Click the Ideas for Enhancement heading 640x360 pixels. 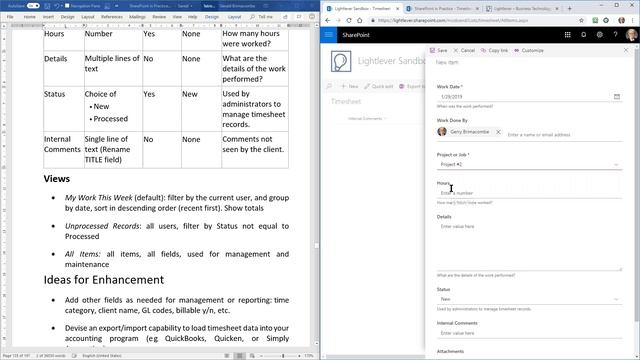click(x=104, y=280)
